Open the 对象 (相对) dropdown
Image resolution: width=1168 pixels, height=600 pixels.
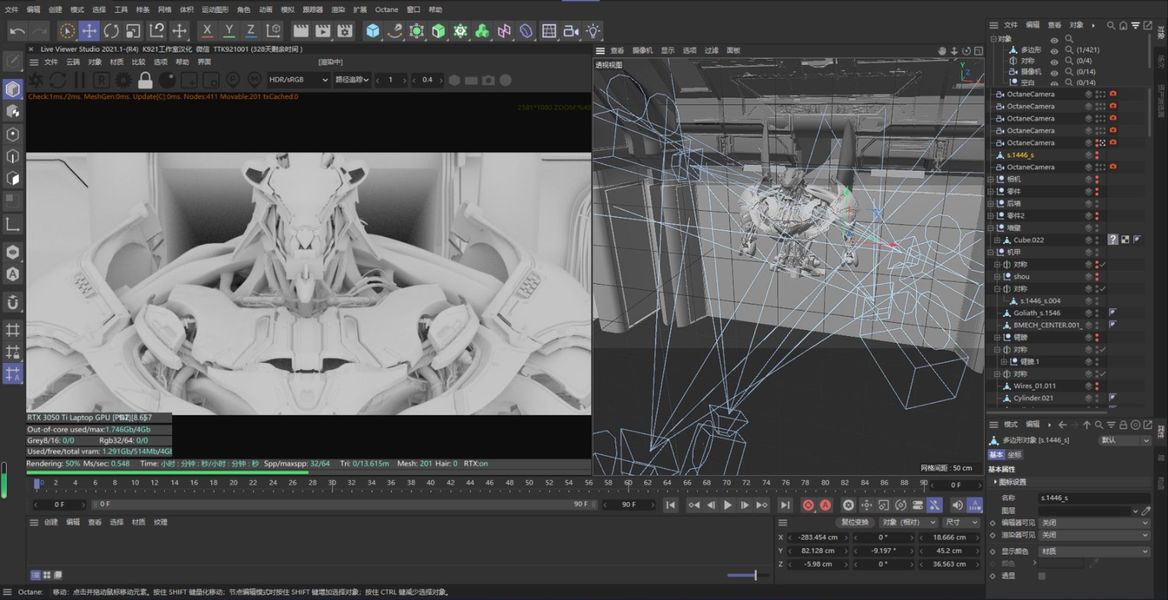(x=907, y=522)
